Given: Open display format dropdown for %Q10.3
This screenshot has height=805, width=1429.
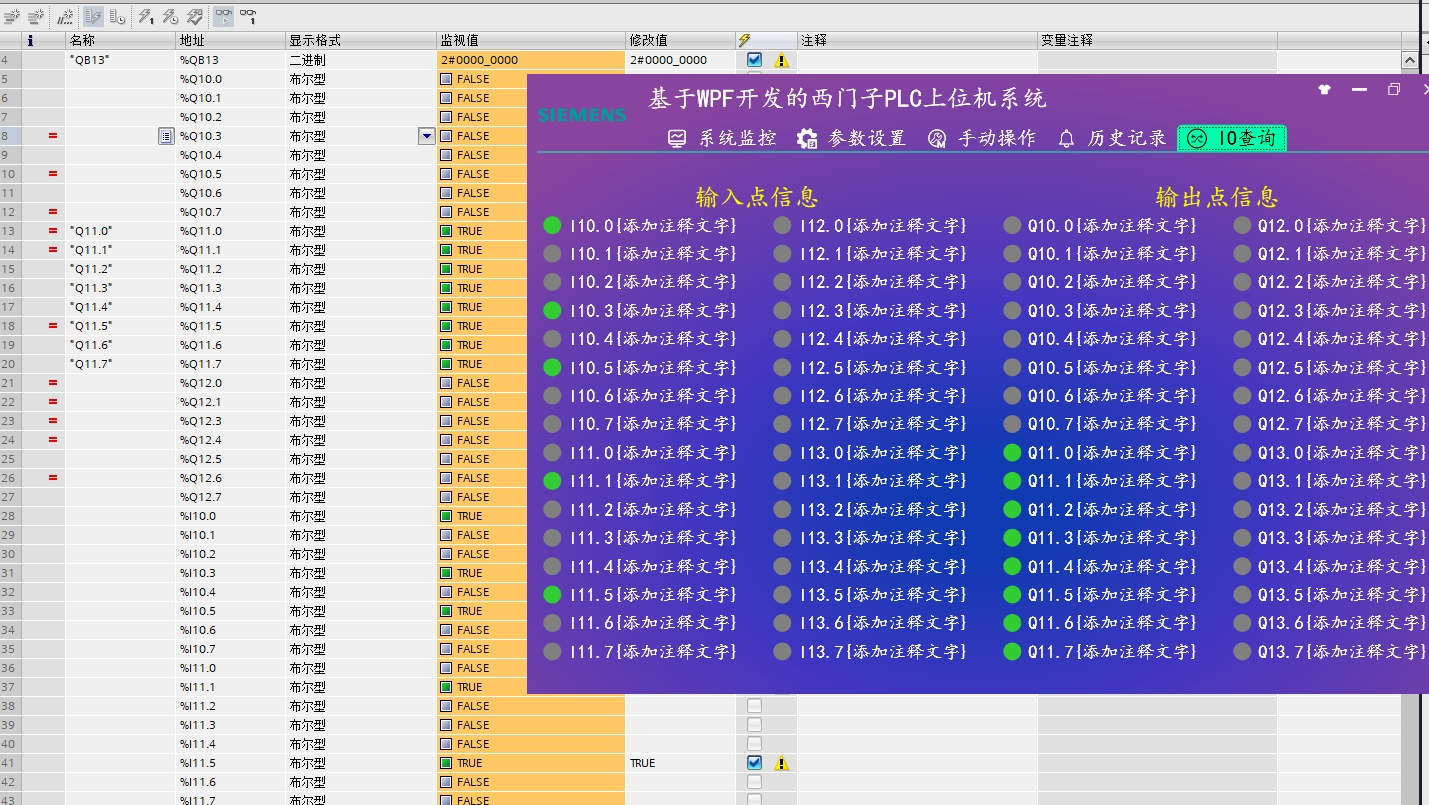Looking at the screenshot, I should click(427, 136).
